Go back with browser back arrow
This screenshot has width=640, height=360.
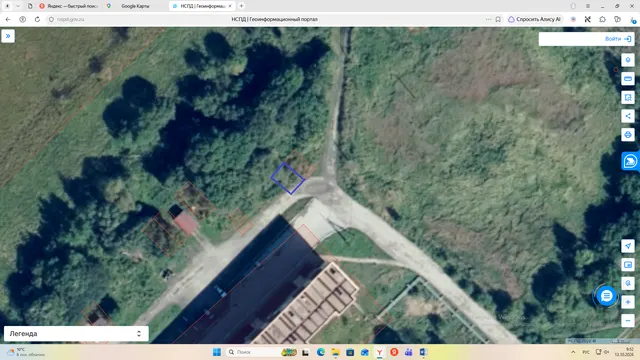[8, 19]
